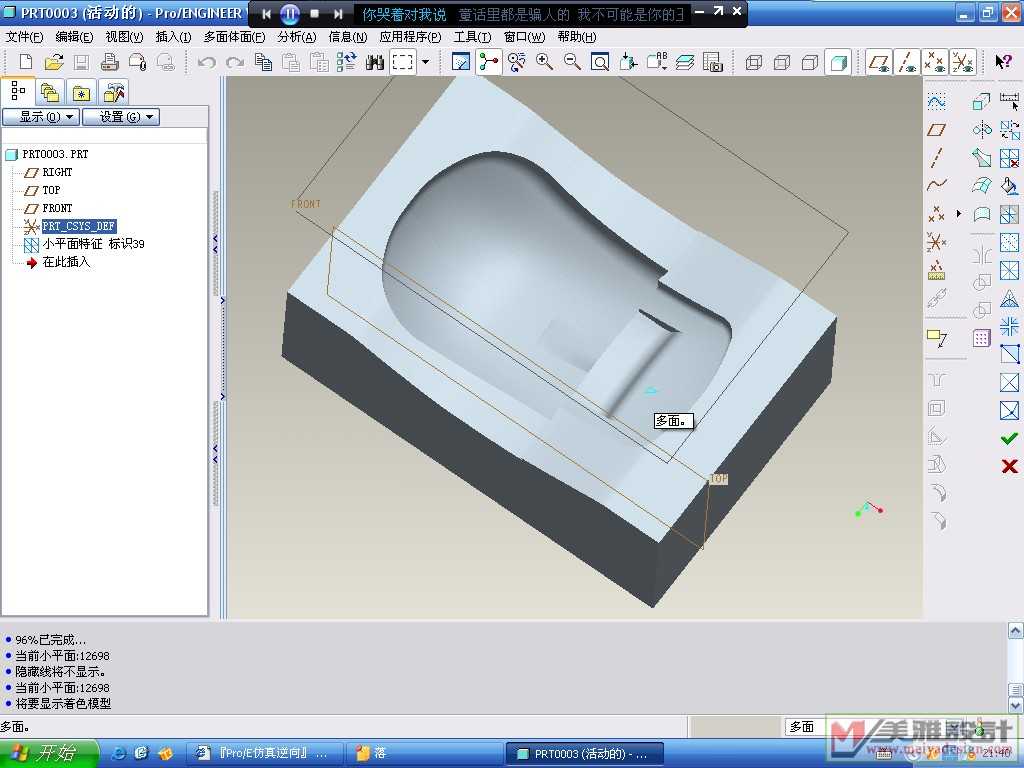The image size is (1024, 768).
Task: Select 小平面特征 标识39 in model tree
Action: tap(93, 244)
